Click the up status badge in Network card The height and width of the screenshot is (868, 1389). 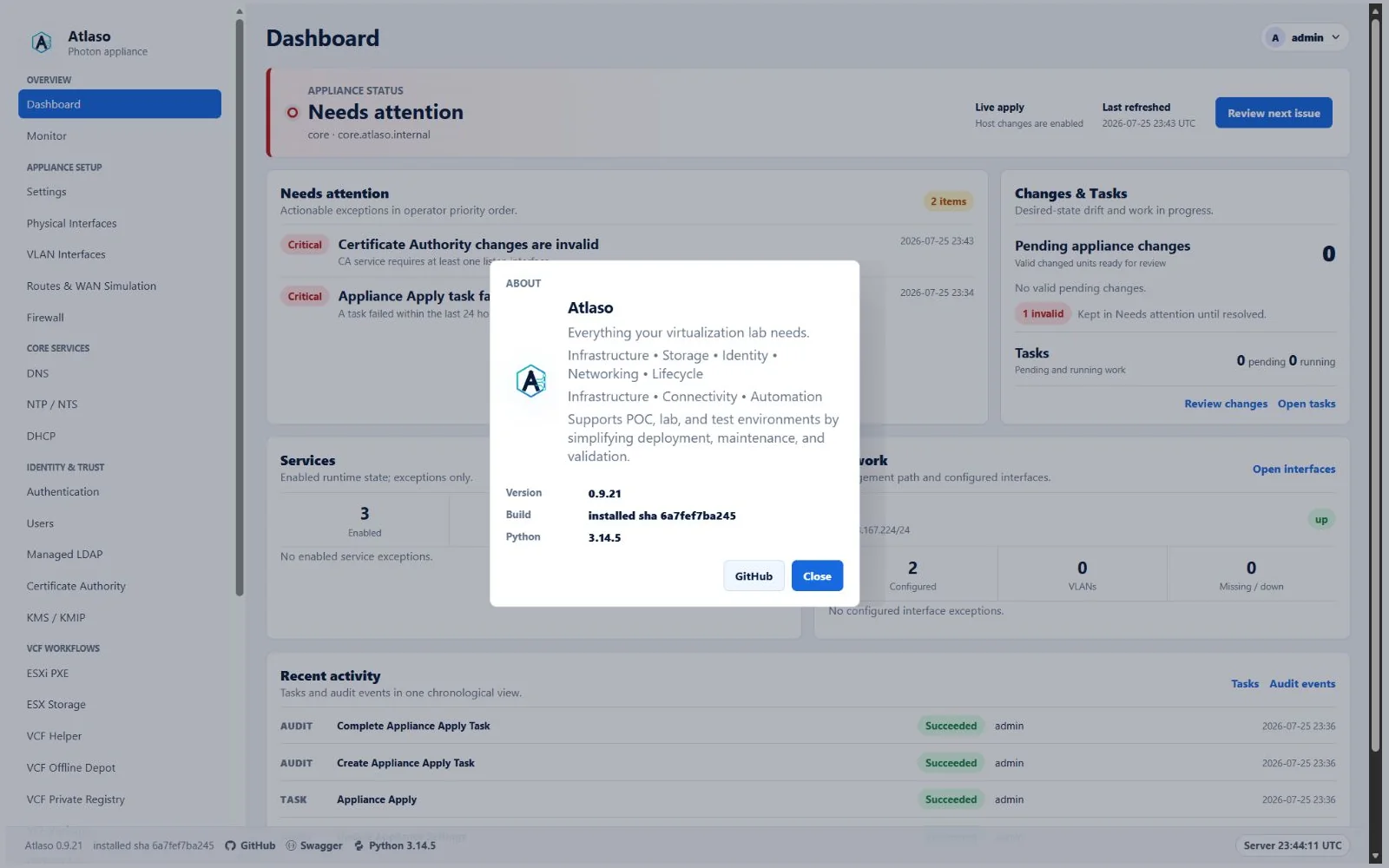click(x=1320, y=520)
